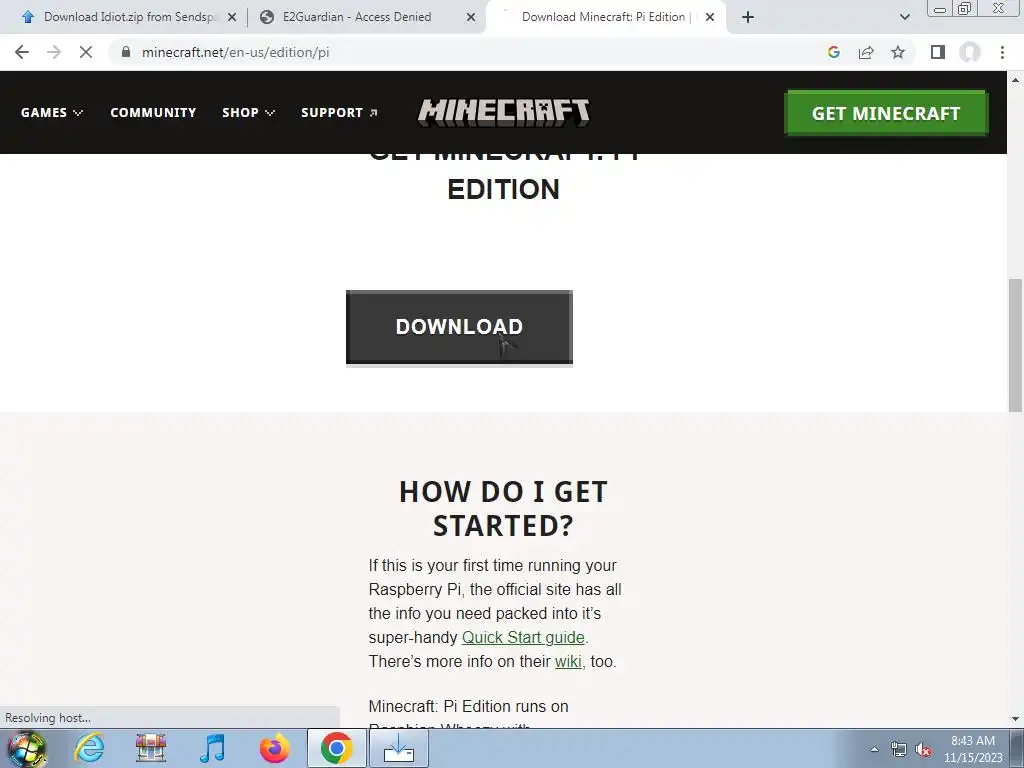1024x768 pixels.
Task: Open the downloads tray taskbar icon
Action: pyautogui.click(x=398, y=748)
